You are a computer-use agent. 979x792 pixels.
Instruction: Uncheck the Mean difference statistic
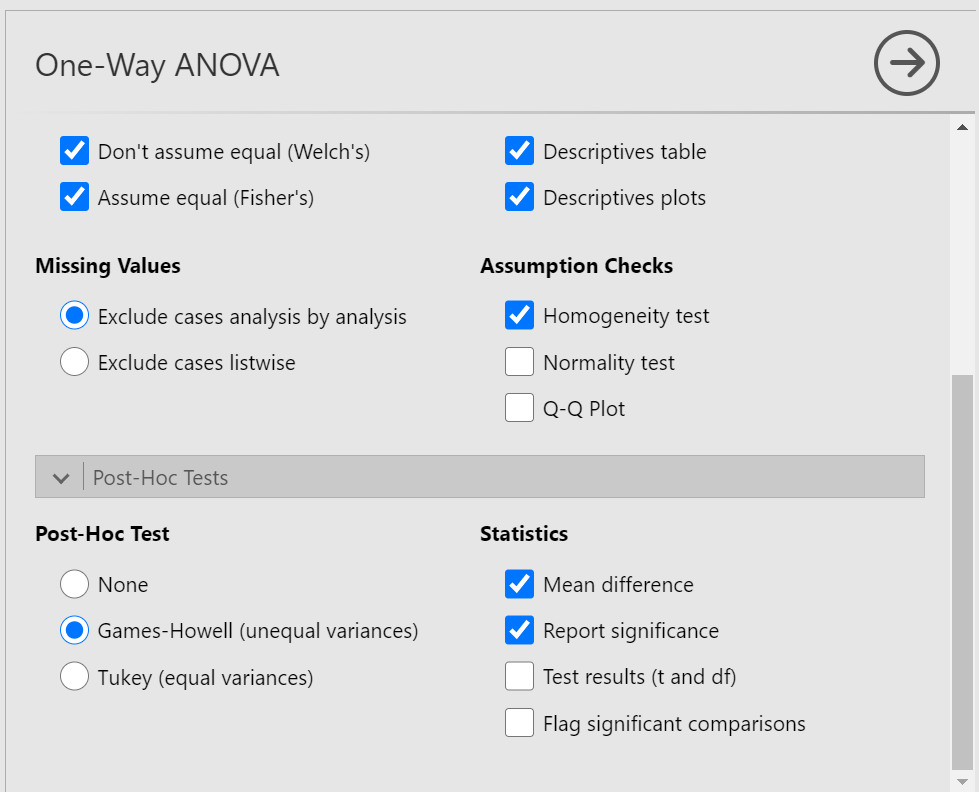click(519, 584)
